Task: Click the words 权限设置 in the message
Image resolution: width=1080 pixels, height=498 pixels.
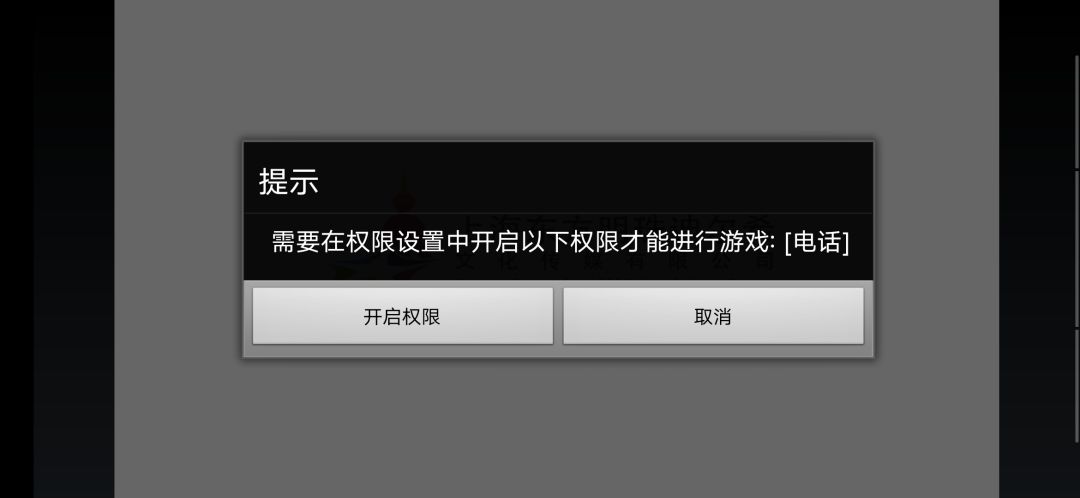Action: coord(395,242)
